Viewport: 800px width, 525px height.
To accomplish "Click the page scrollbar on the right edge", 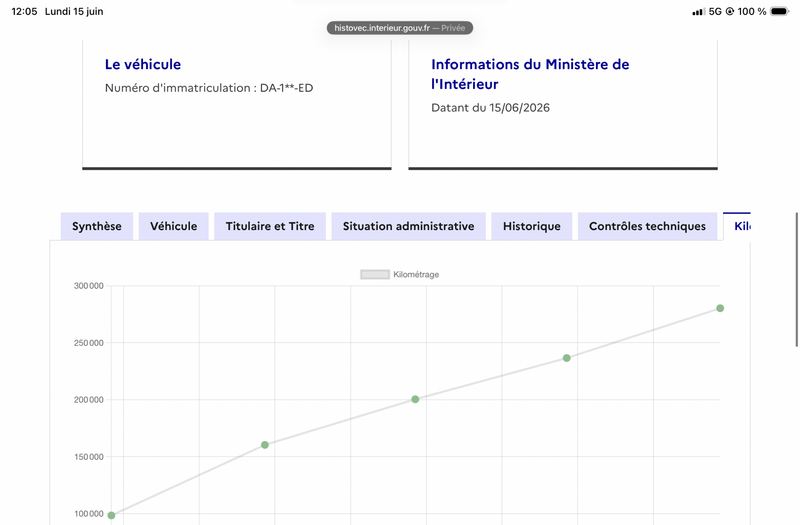I will tap(796, 280).
